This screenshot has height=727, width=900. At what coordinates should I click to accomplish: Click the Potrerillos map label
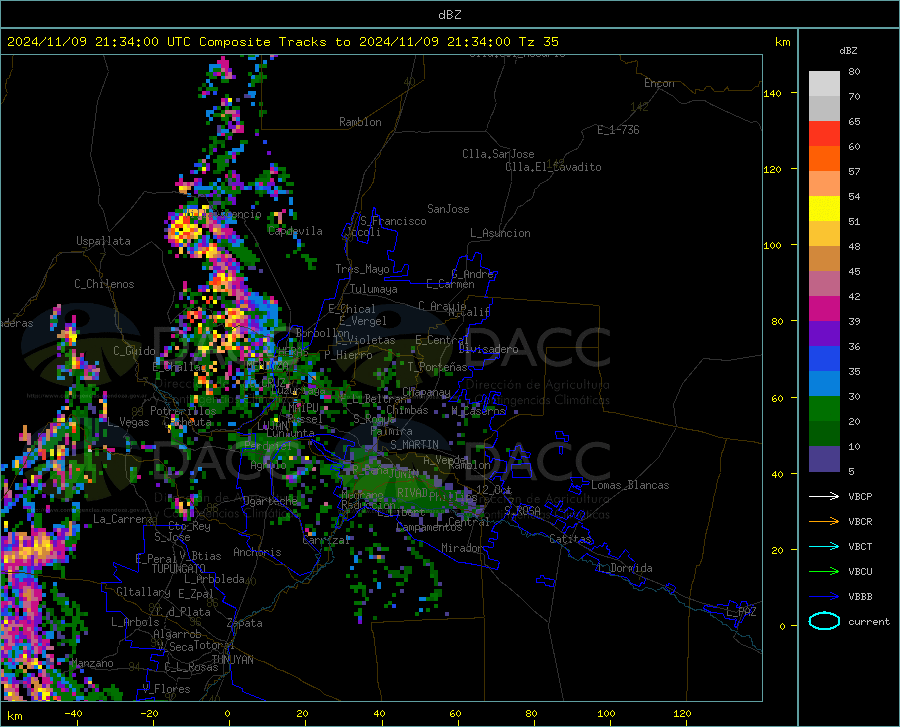pos(183,411)
